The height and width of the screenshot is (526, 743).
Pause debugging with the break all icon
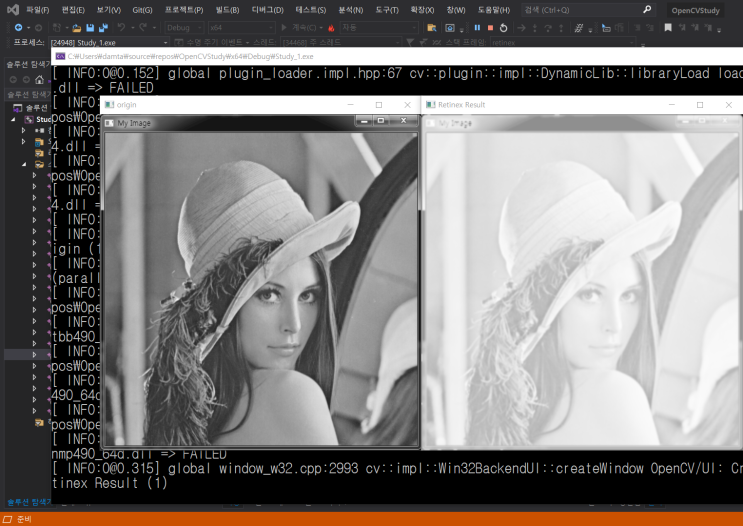[477, 28]
